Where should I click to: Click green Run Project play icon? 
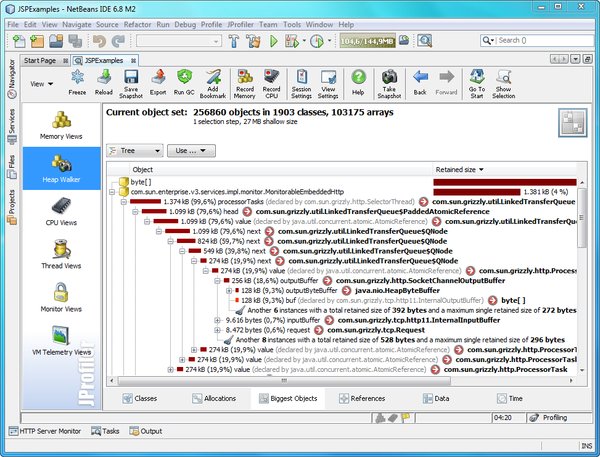tap(274, 41)
